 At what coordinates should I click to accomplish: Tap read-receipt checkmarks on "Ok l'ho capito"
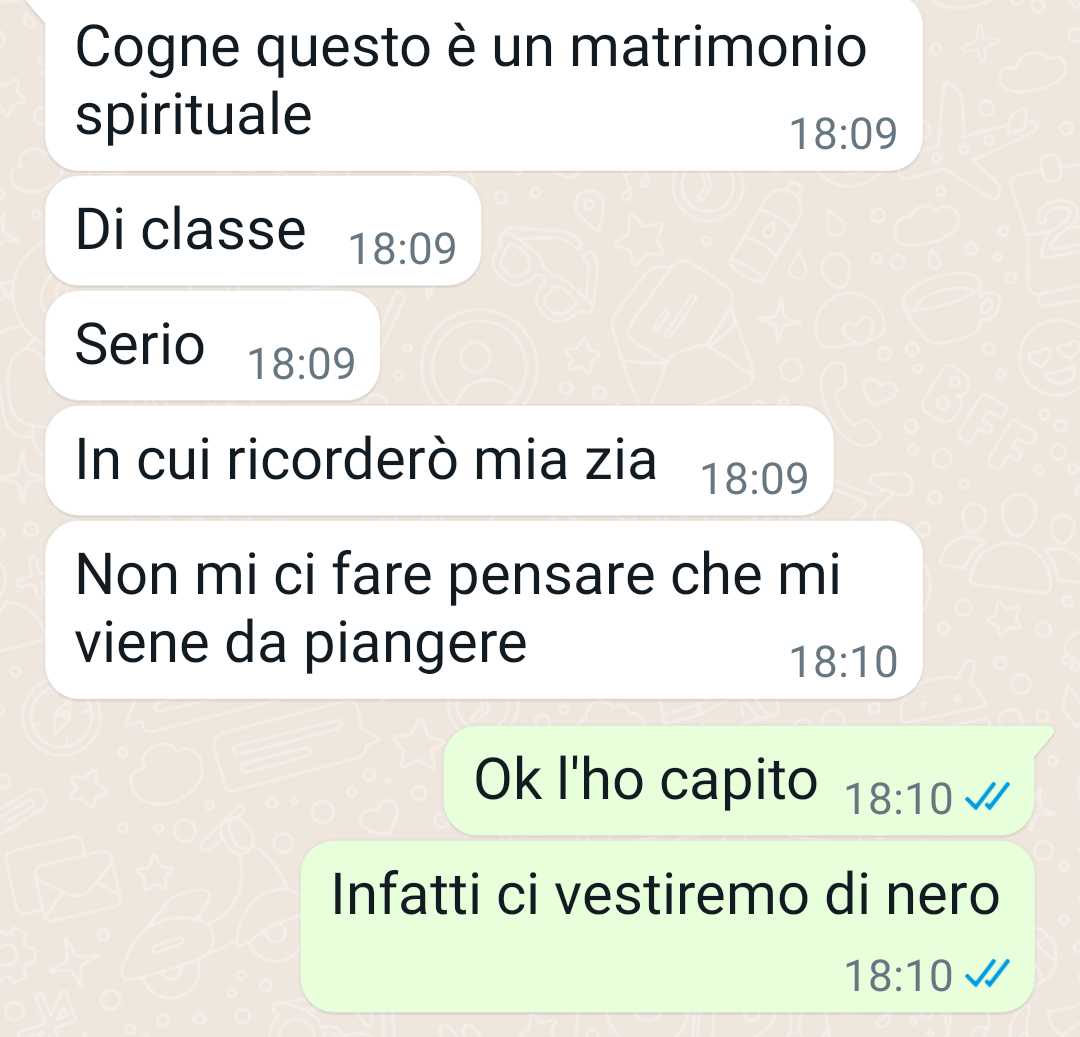987,797
